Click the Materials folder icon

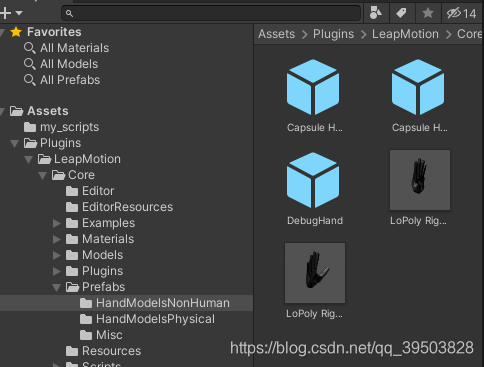pos(72,239)
